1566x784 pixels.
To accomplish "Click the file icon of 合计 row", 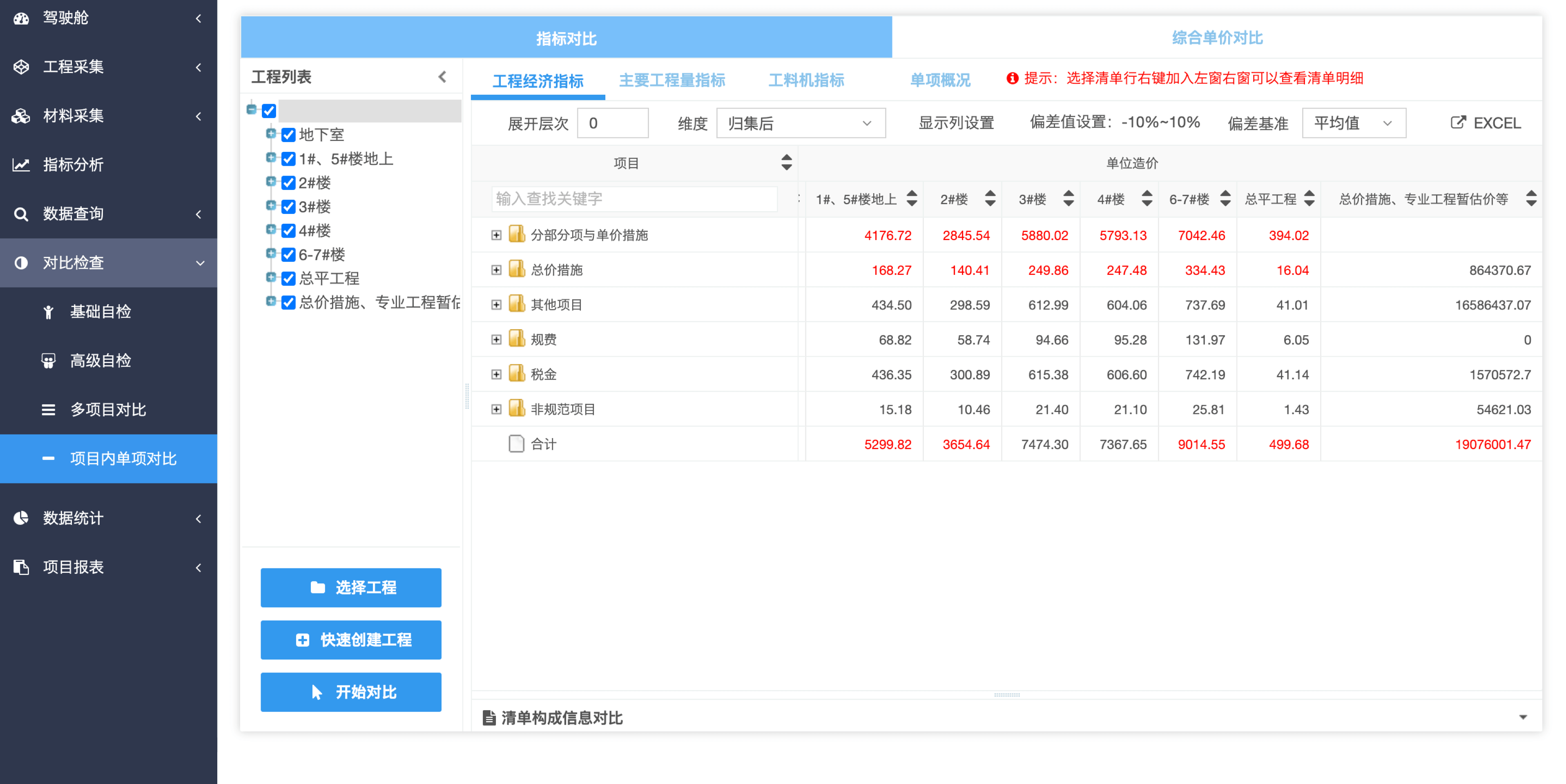I will 517,444.
